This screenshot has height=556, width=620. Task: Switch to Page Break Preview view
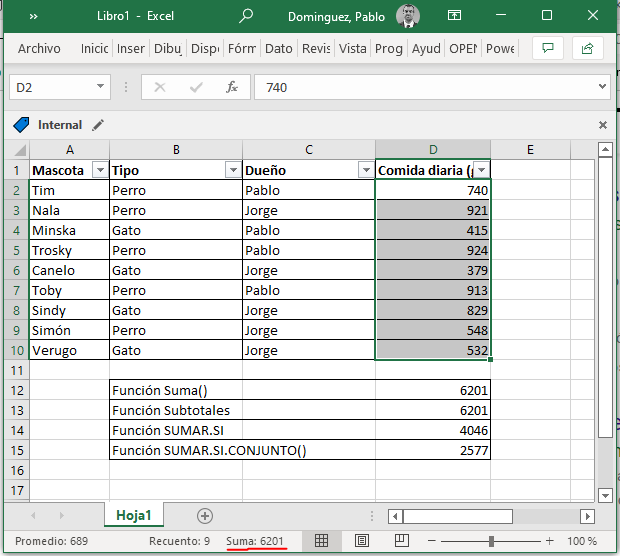pyautogui.click(x=402, y=541)
